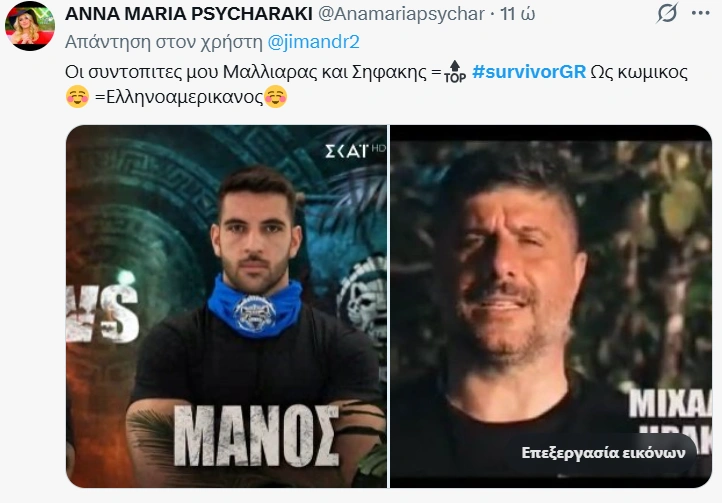Open the #survivorGR hashtag
Viewport: 722px width, 503px height.
529,72
